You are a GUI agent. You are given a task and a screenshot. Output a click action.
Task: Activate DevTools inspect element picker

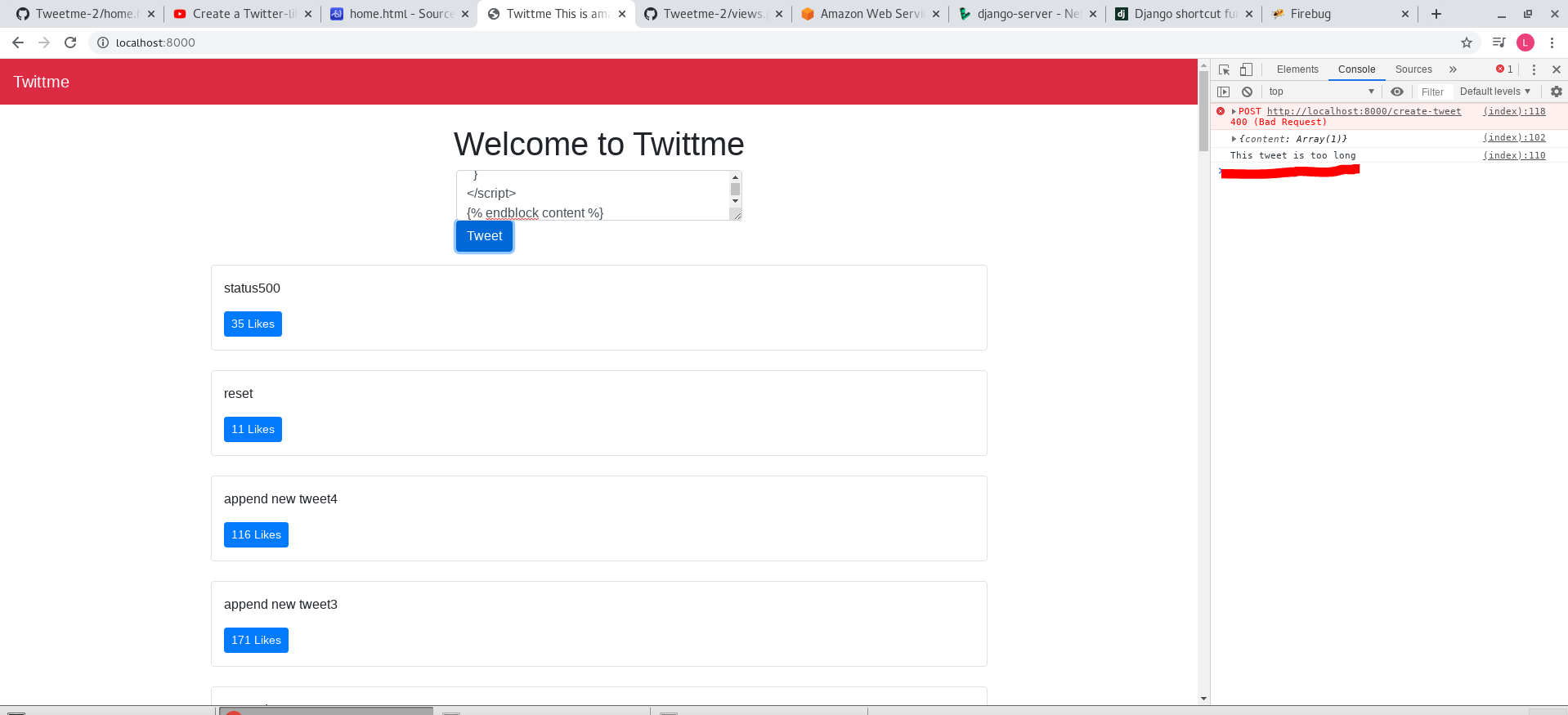(x=1224, y=69)
